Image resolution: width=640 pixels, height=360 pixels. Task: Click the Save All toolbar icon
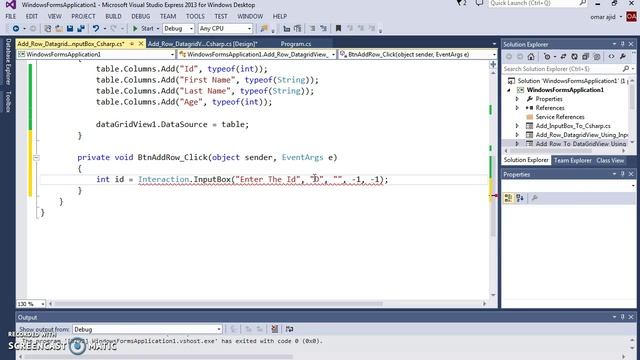pyautogui.click(x=81, y=29)
